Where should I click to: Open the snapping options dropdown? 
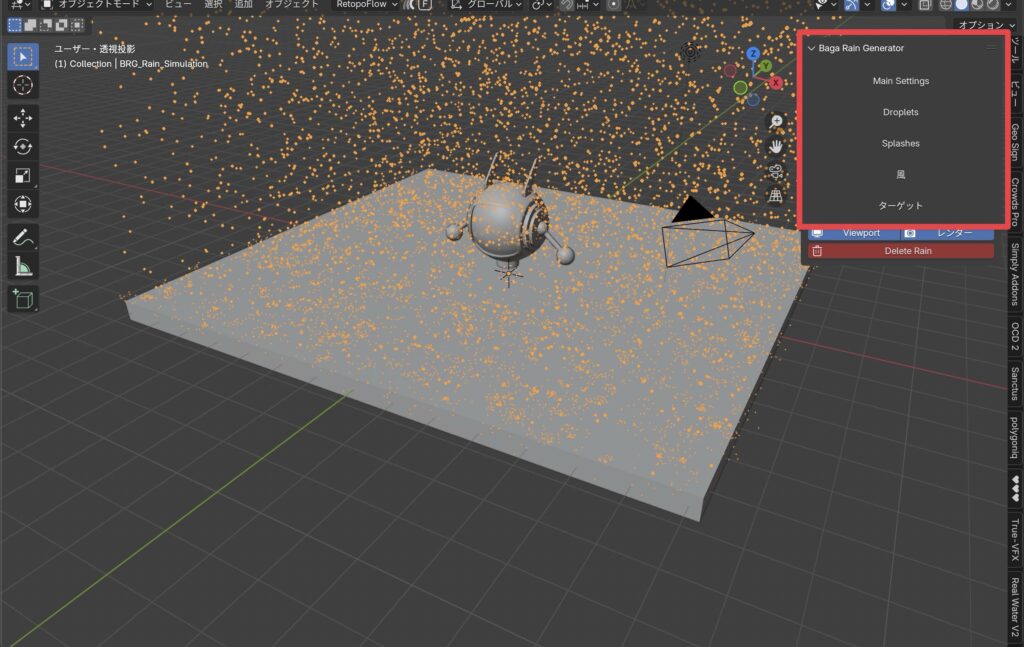pyautogui.click(x=587, y=5)
